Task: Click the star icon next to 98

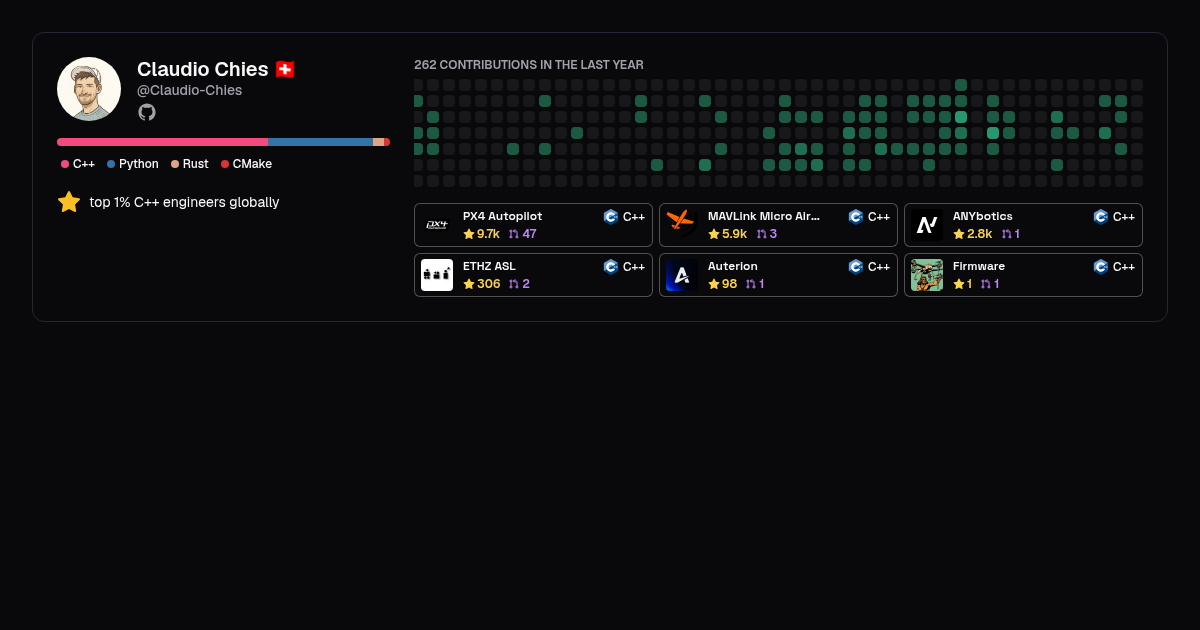Action: [714, 284]
